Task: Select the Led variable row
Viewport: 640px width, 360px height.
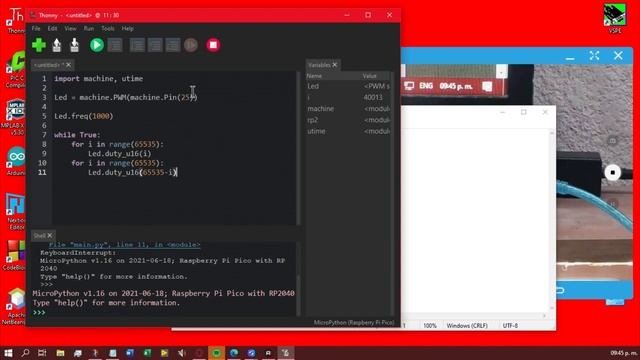Action: pos(348,86)
